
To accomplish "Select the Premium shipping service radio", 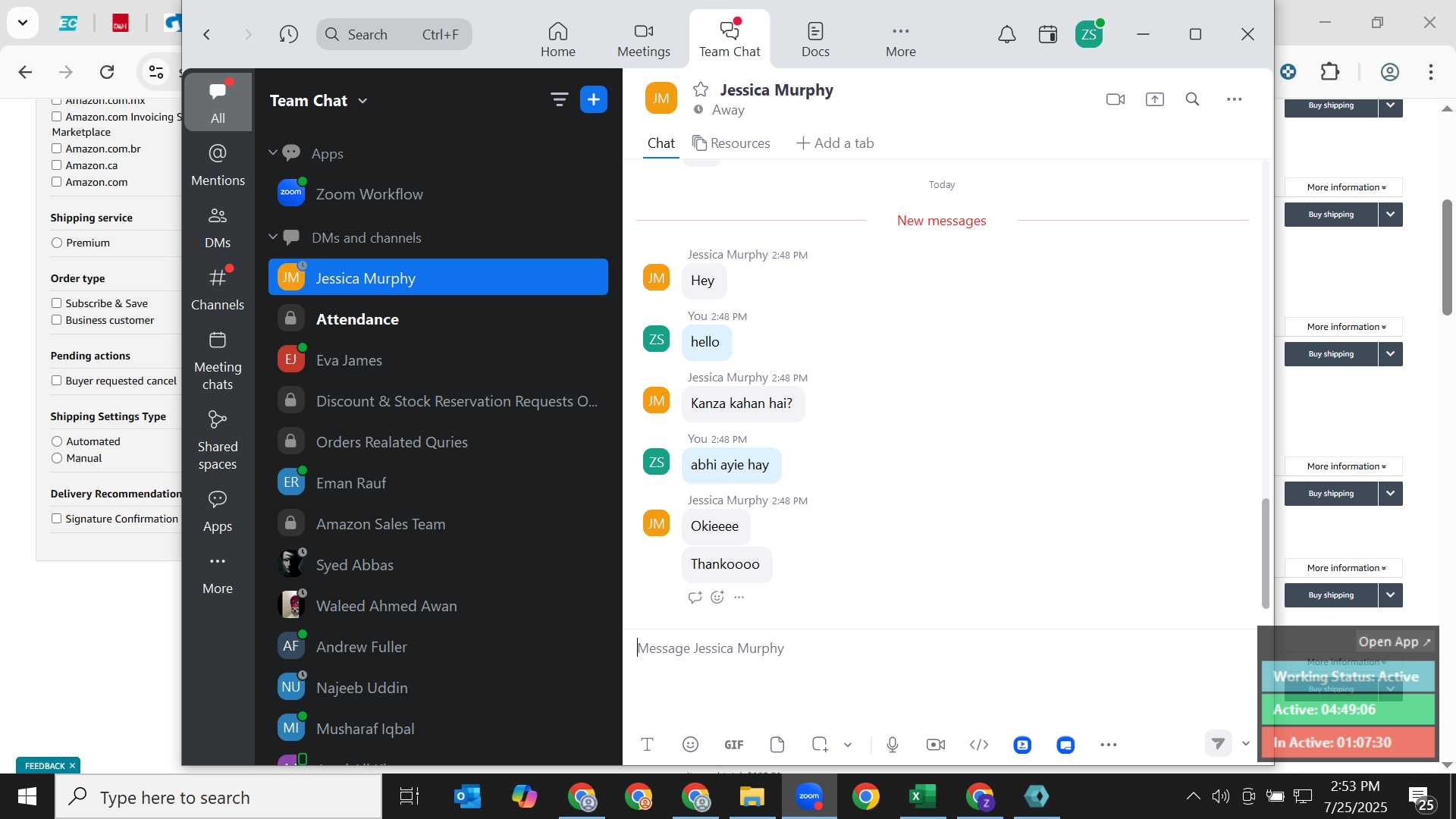I will [57, 243].
